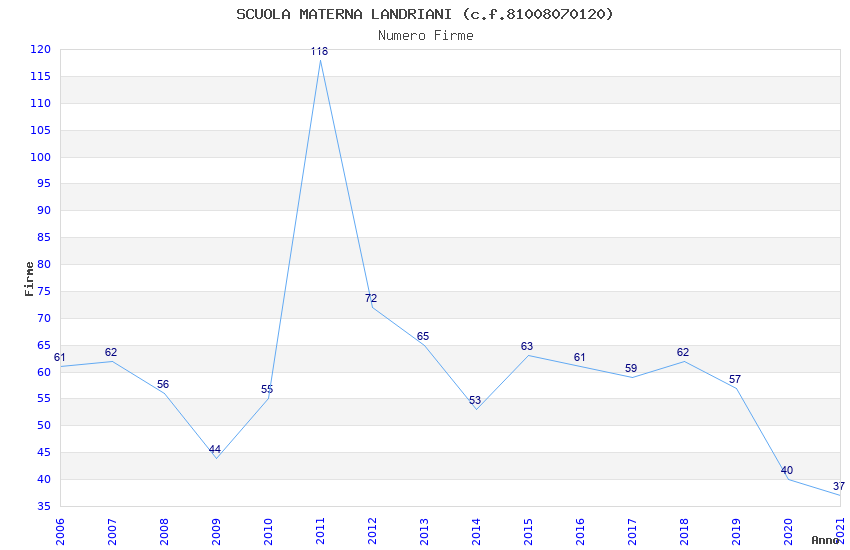
Task: Click the 35 y-axis tick value
Action: [x=44, y=507]
